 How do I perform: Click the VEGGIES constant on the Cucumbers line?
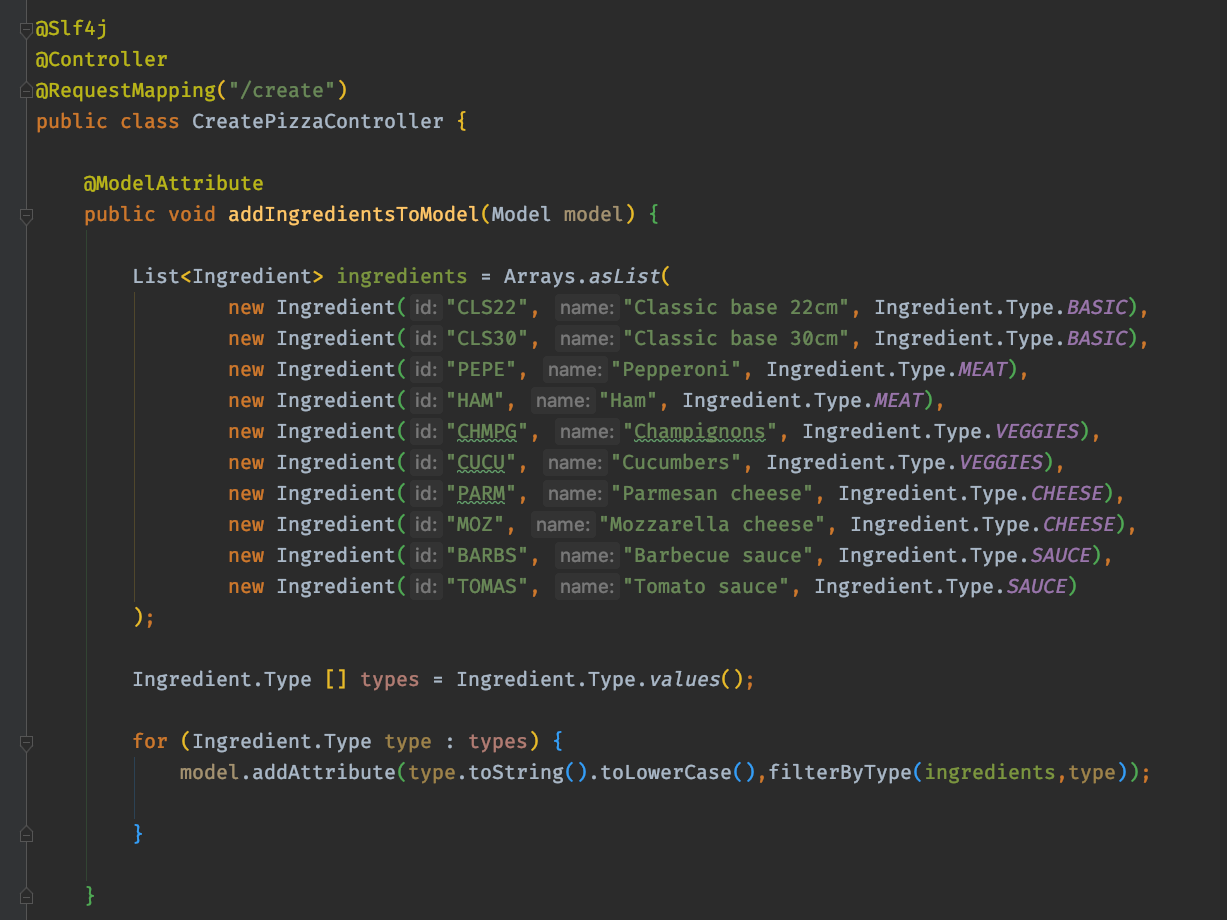pos(1001,463)
